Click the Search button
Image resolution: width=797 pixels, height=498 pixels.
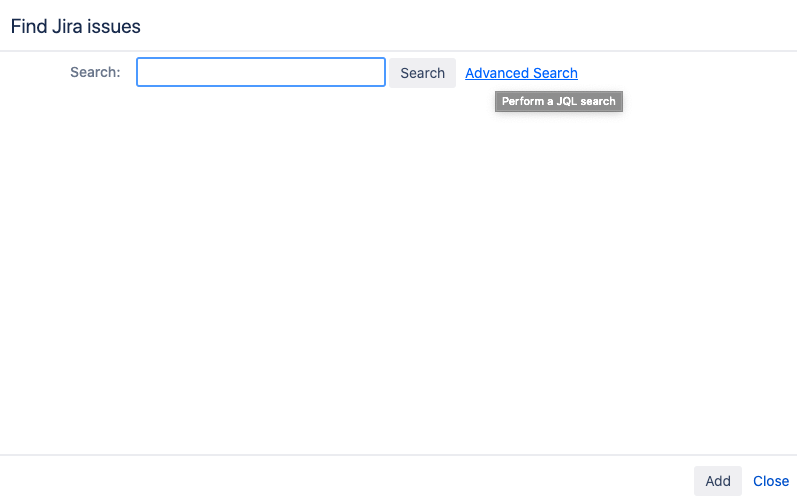coord(422,73)
